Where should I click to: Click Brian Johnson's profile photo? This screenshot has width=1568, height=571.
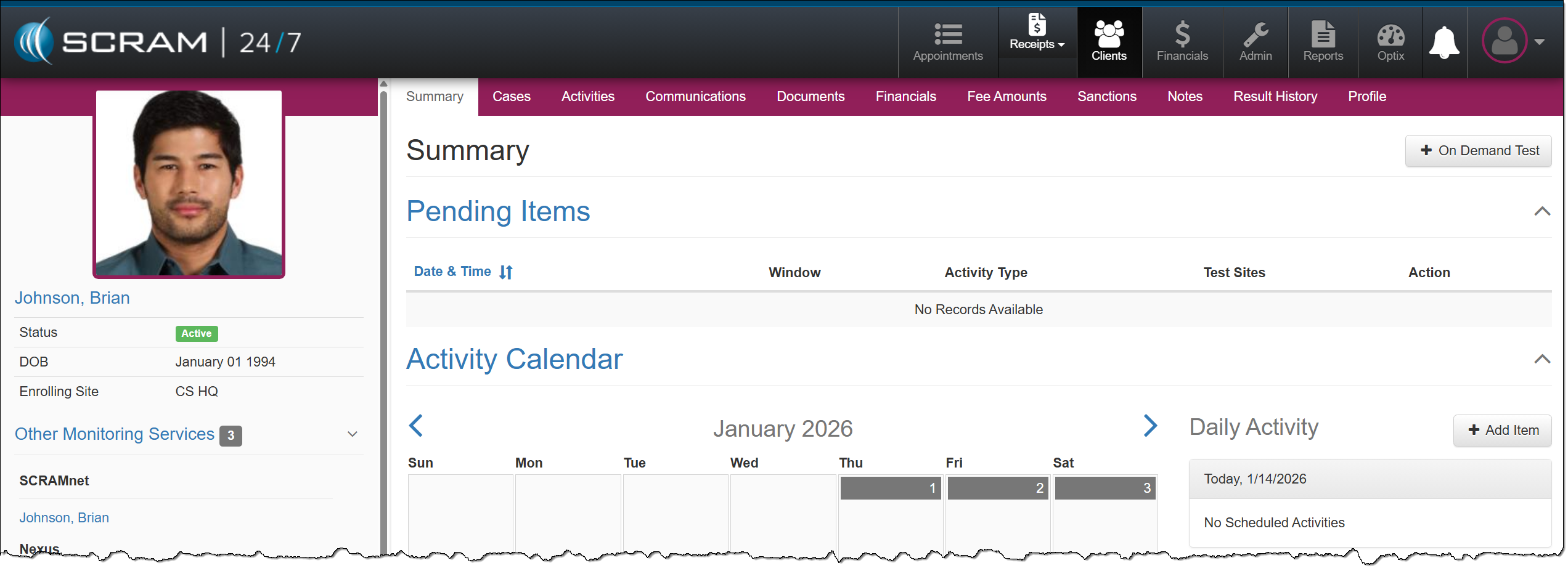point(189,184)
